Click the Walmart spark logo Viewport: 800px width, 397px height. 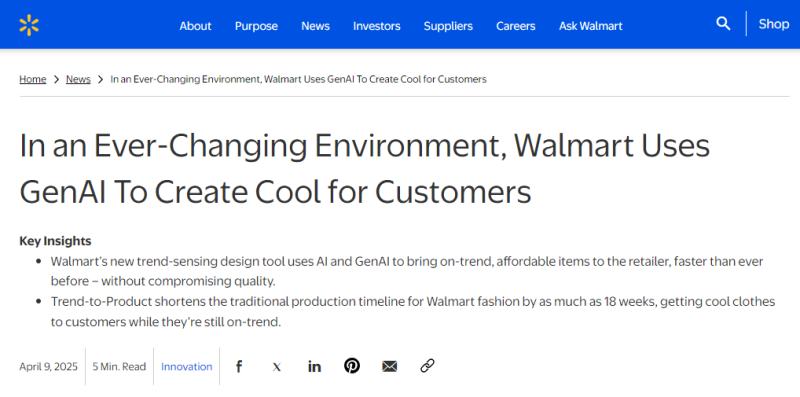(29, 25)
